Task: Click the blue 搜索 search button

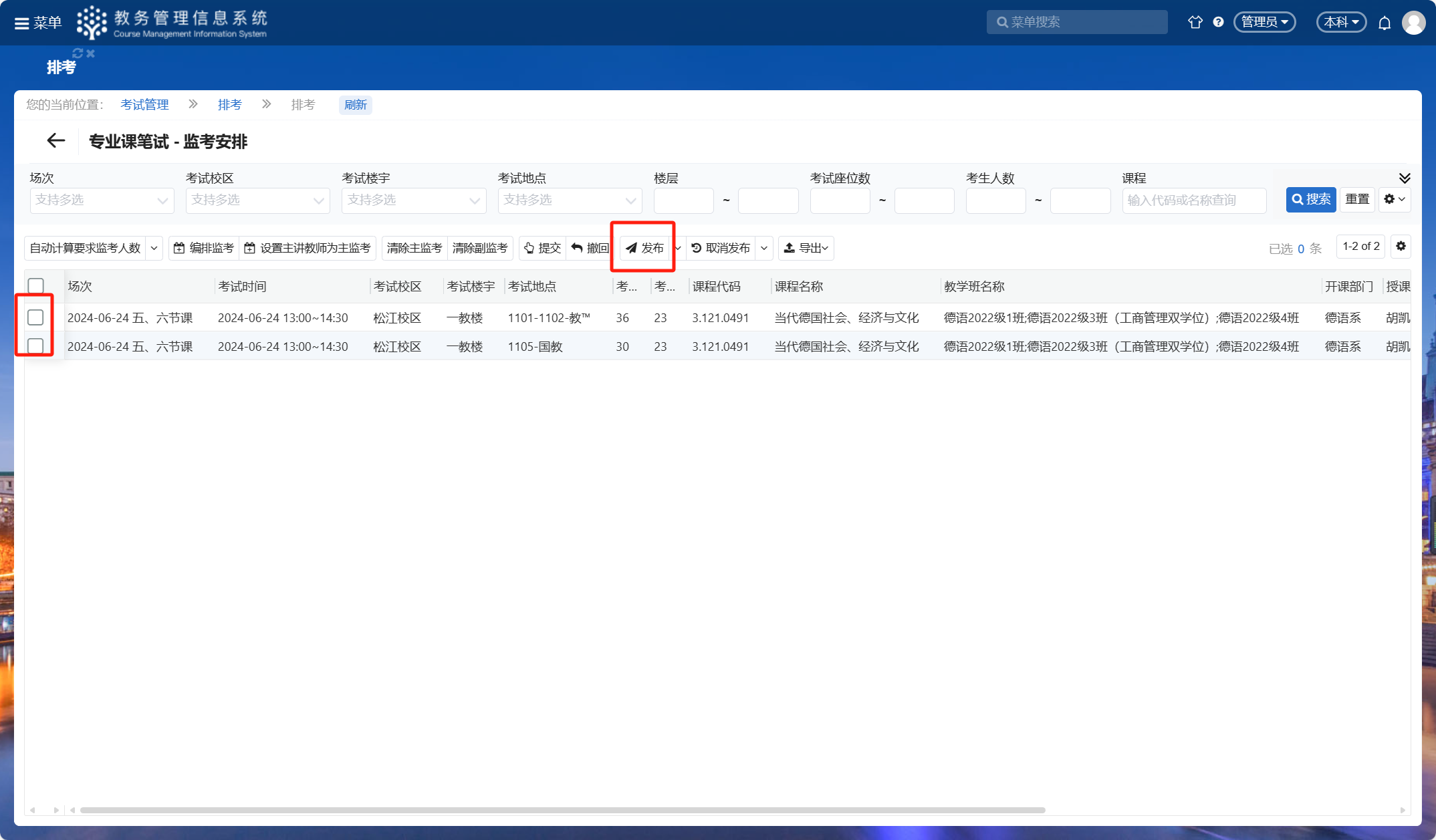Action: point(1310,200)
